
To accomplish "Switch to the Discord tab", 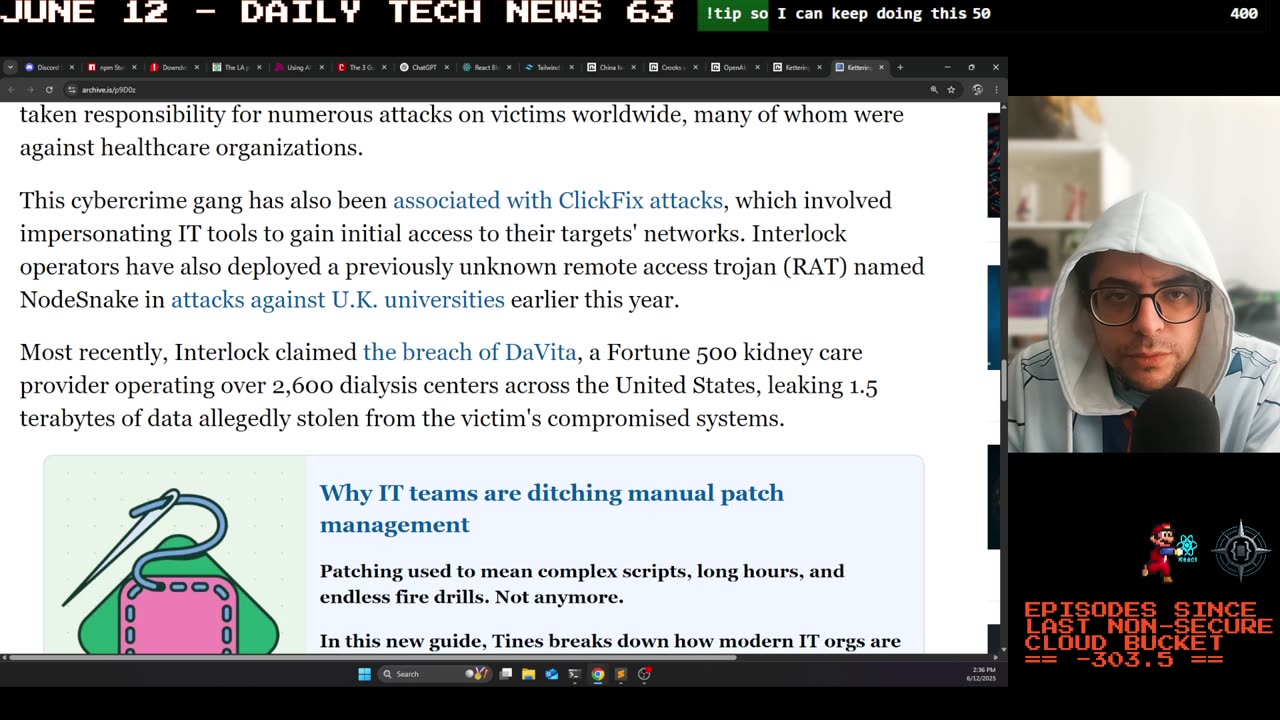I will pos(49,67).
